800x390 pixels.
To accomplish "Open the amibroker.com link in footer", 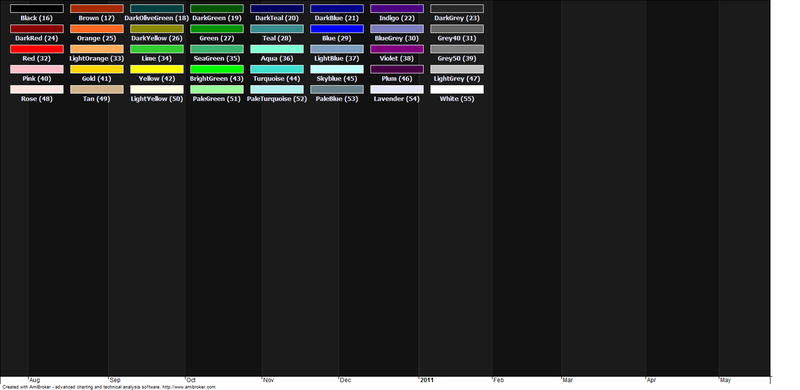I will tap(189, 387).
